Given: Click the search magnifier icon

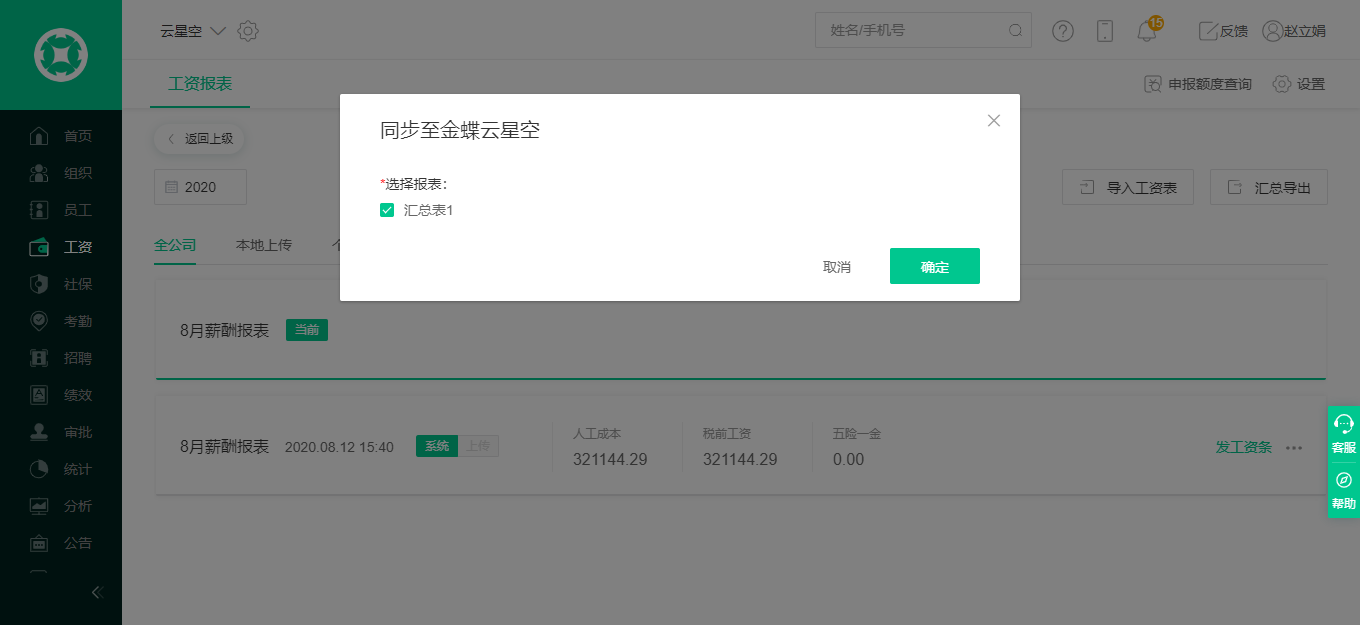Looking at the screenshot, I should click(1015, 31).
